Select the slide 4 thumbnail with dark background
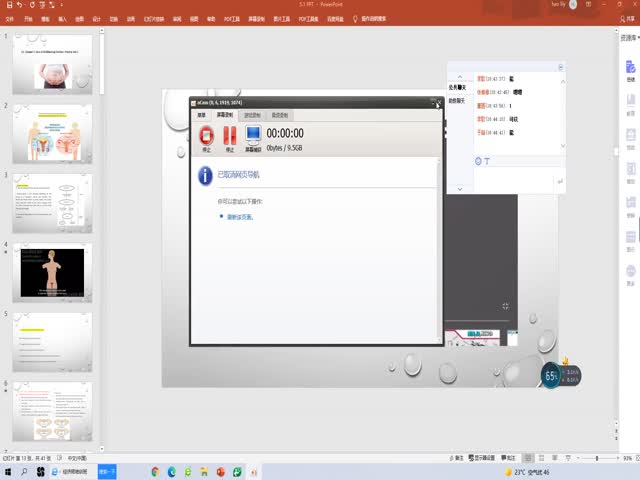Viewport: 640px width, 480px height. point(52,271)
